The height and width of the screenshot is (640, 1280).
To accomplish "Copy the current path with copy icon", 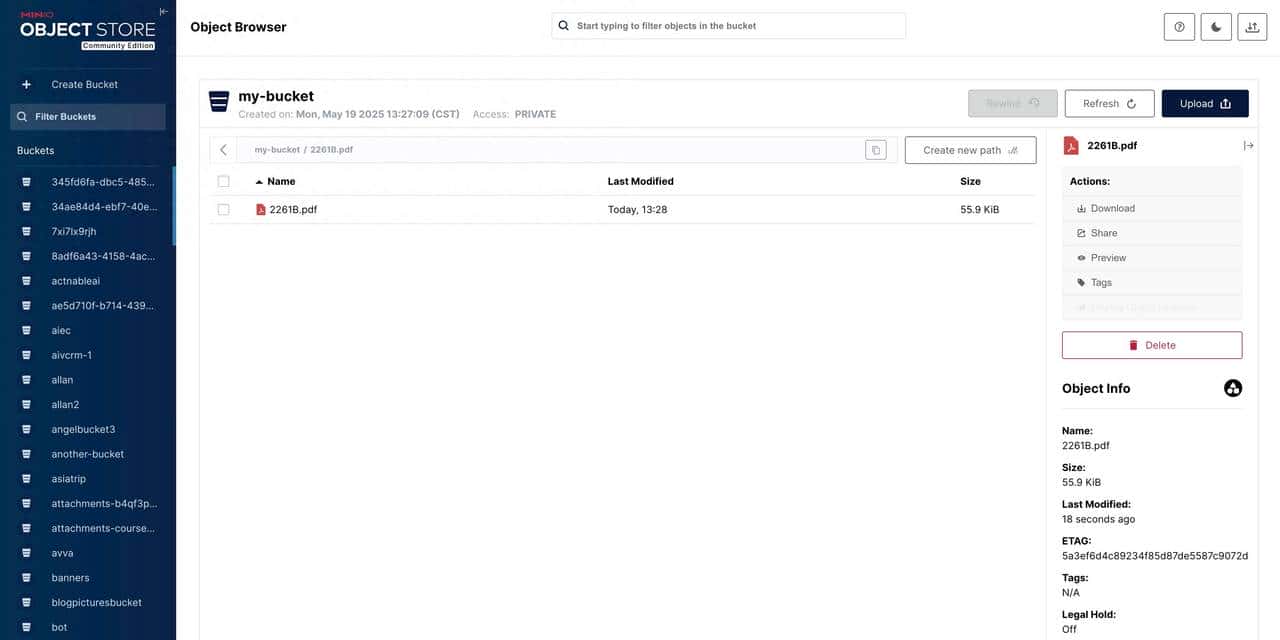I will (x=875, y=150).
